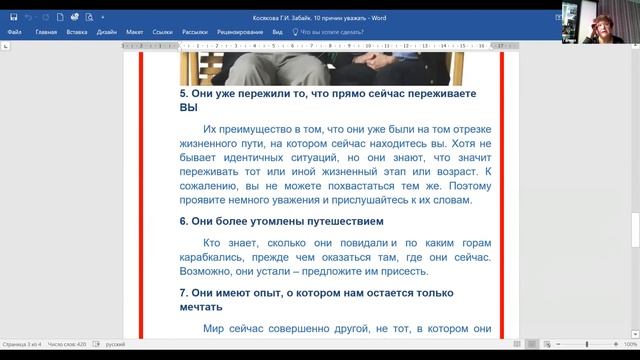
Task: Click the horizontal ruler
Action: tap(320, 46)
